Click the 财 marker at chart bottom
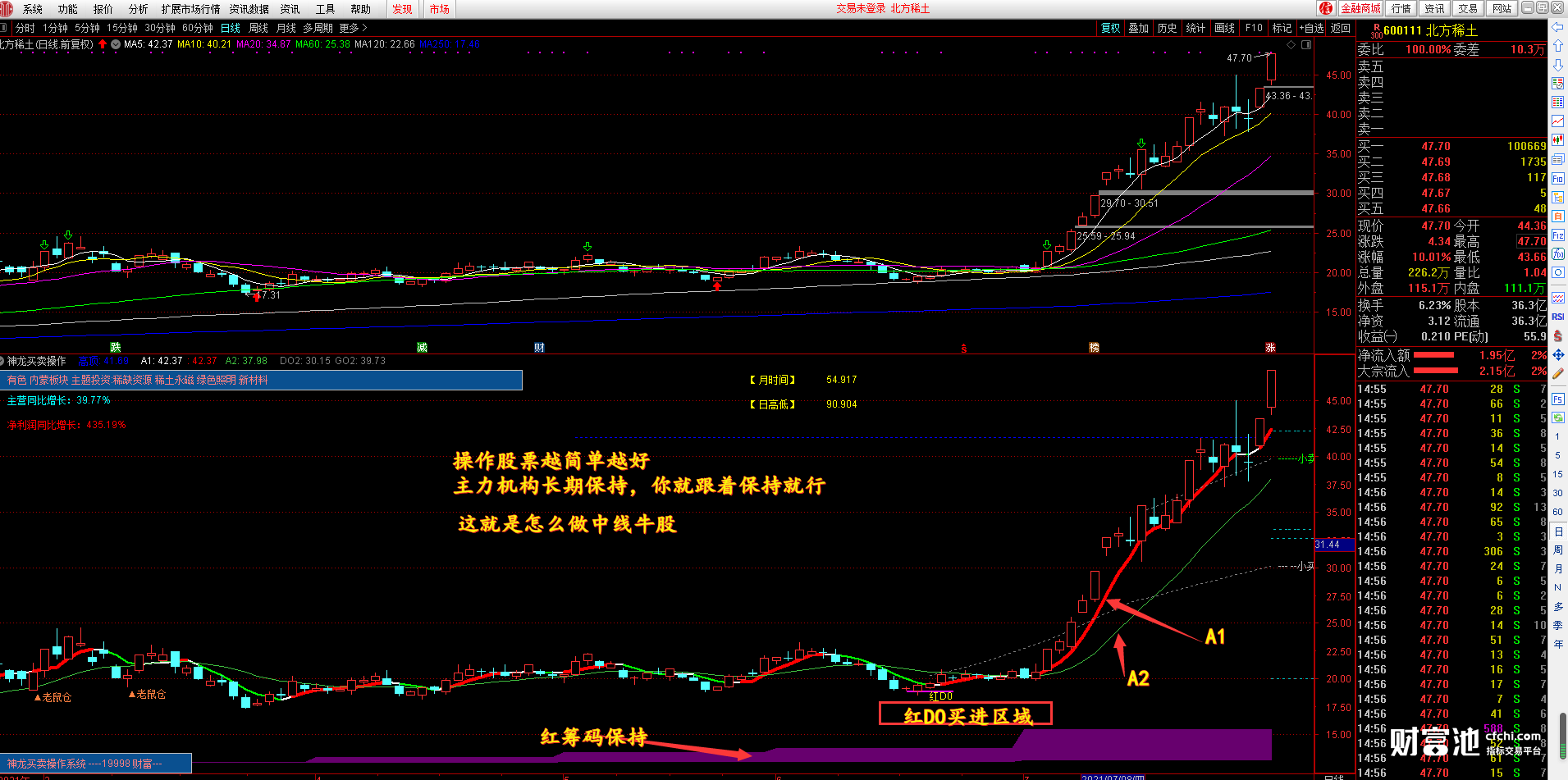 (x=539, y=348)
